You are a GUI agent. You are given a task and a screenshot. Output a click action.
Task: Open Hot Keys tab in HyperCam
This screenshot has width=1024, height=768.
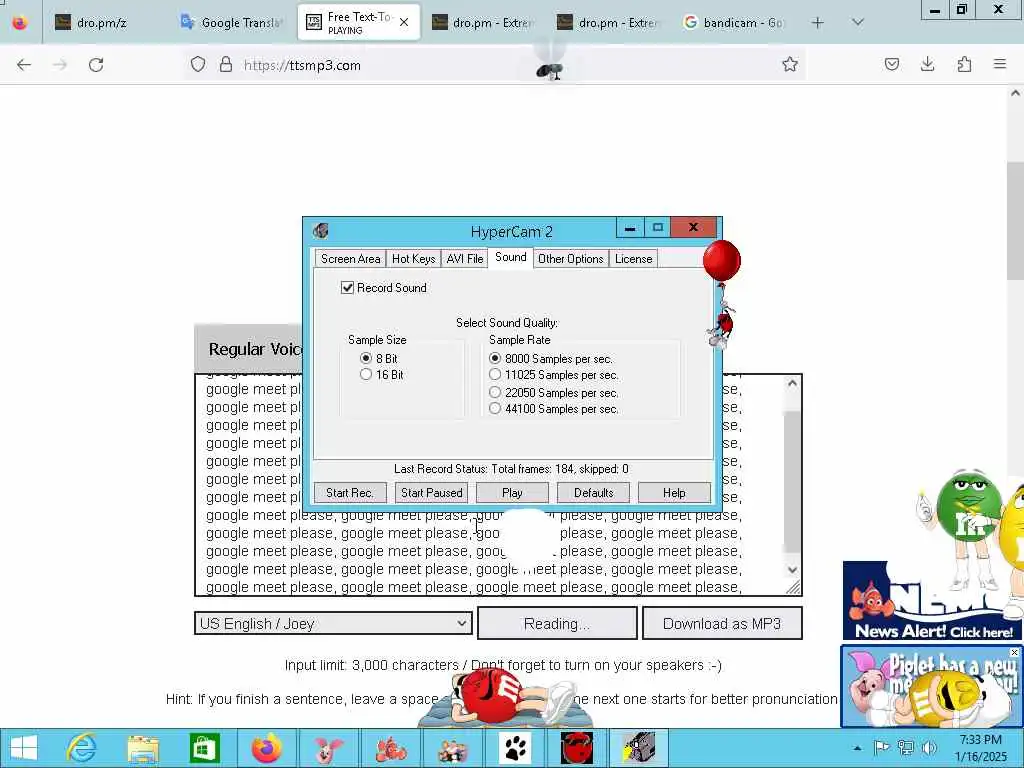pyautogui.click(x=413, y=259)
